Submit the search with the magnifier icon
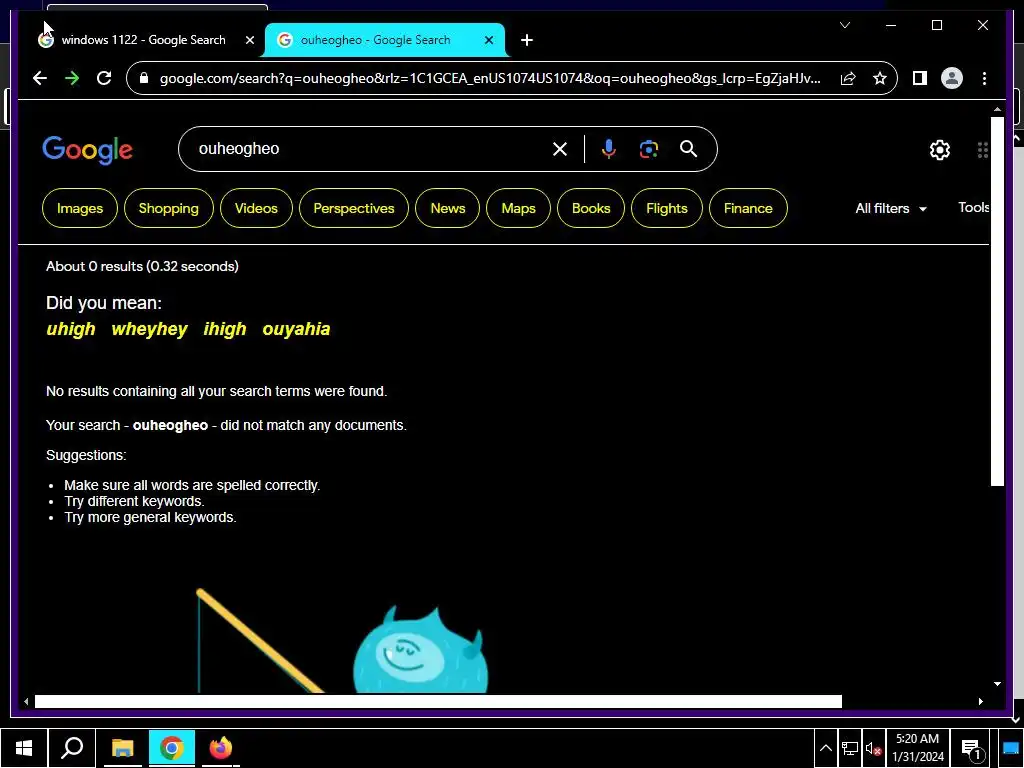Screen dimensions: 1024x768 click(x=688, y=149)
